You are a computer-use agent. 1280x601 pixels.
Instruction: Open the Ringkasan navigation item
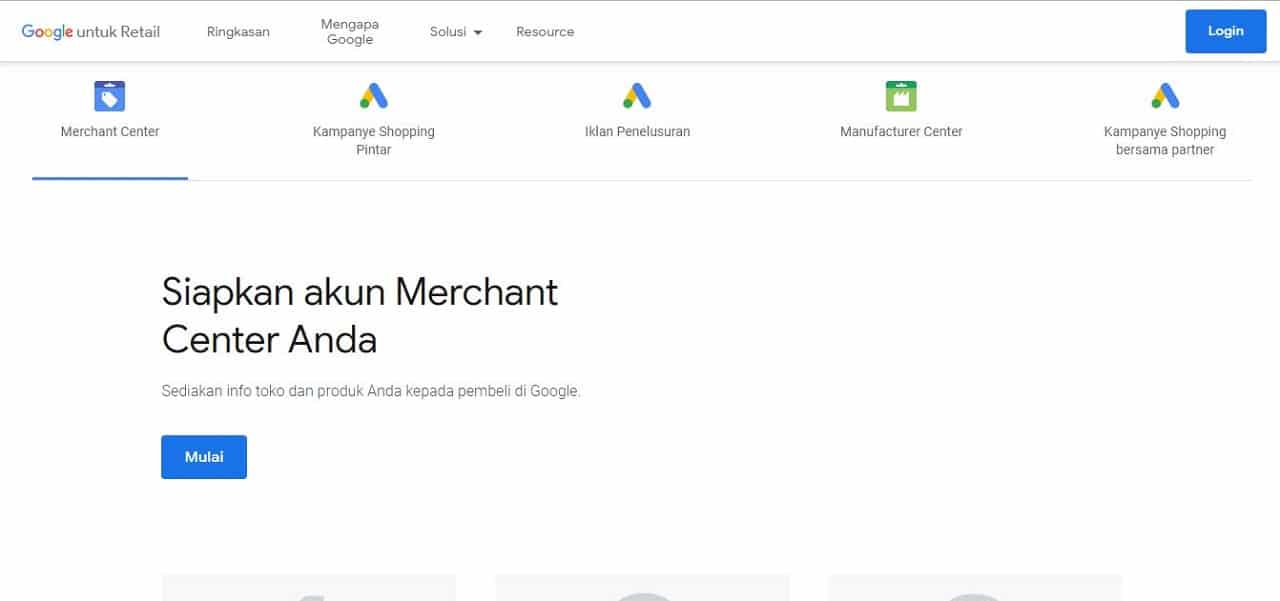pyautogui.click(x=238, y=32)
